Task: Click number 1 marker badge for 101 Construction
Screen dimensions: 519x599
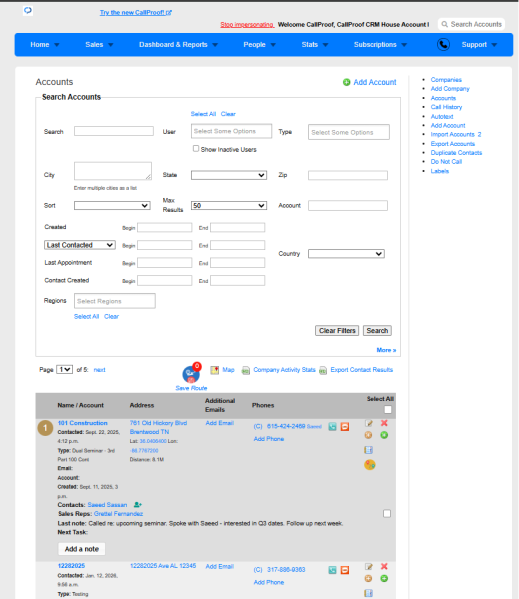Action: (45, 428)
